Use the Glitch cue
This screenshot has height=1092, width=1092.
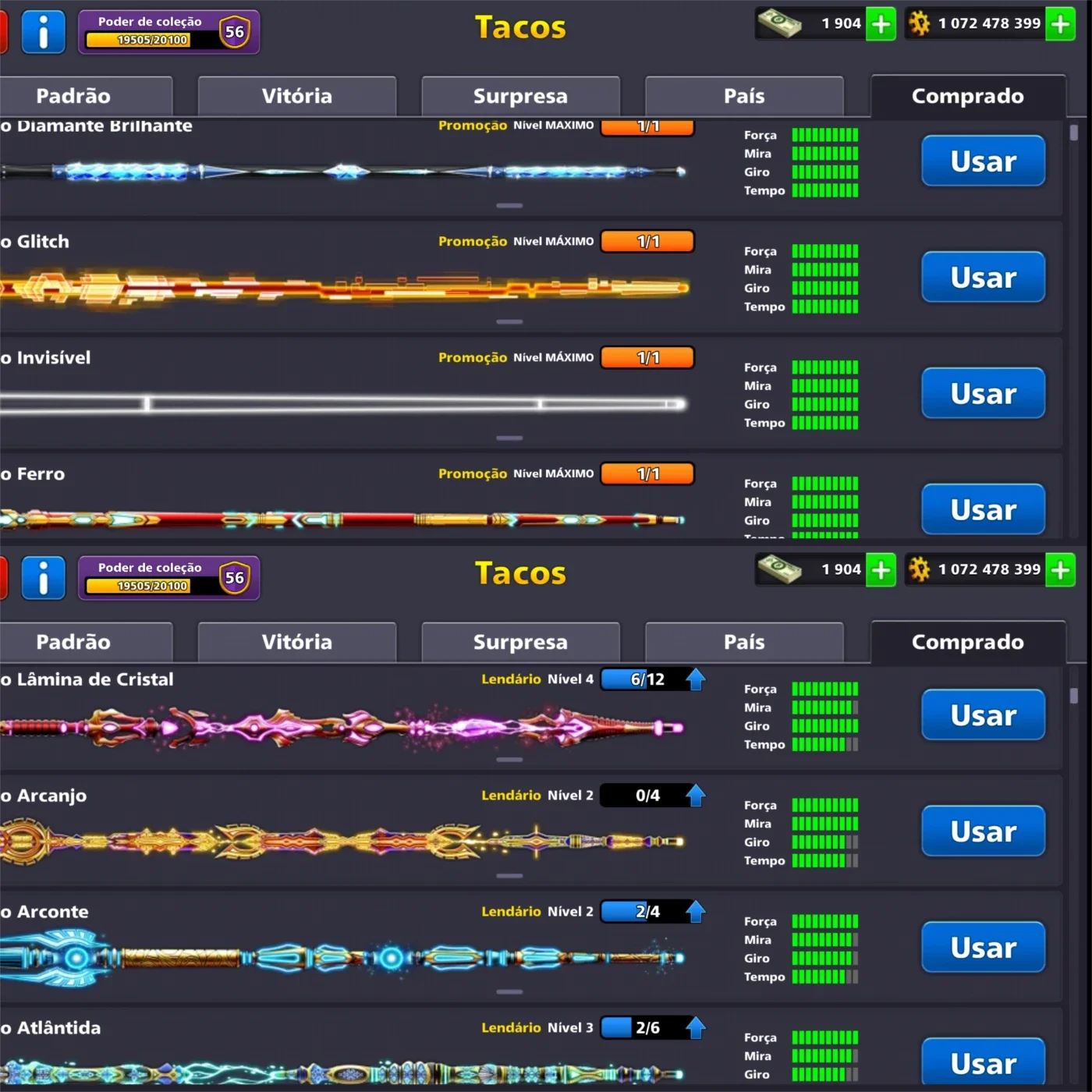tap(984, 277)
